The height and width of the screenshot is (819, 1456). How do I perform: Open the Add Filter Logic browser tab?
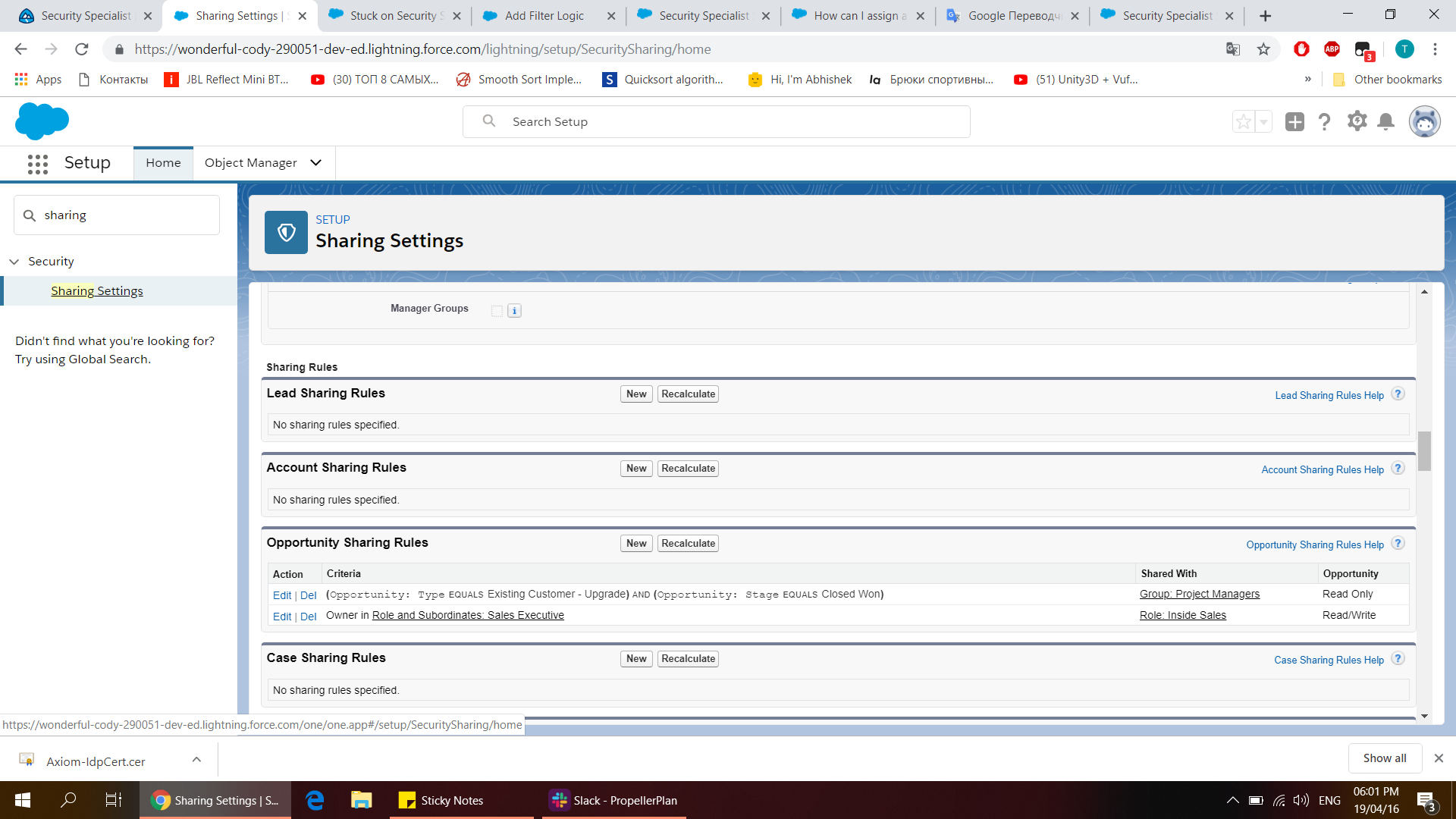[x=544, y=16]
